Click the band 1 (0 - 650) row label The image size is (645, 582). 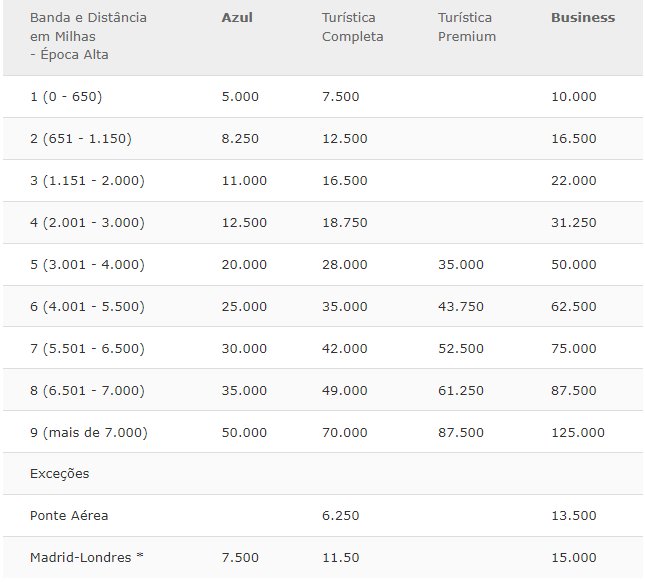tap(66, 97)
